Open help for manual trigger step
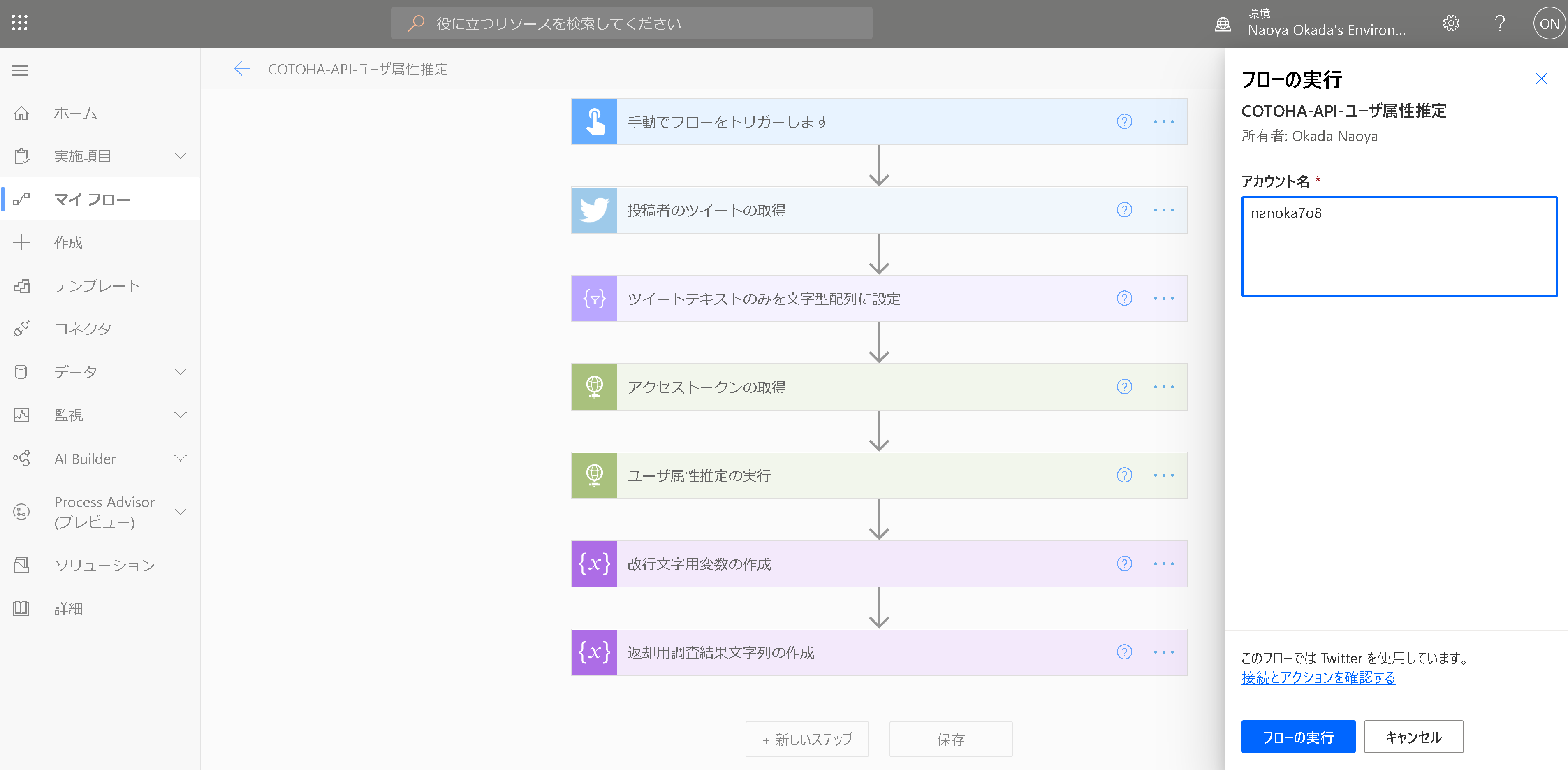The width and height of the screenshot is (1568, 770). [1123, 122]
